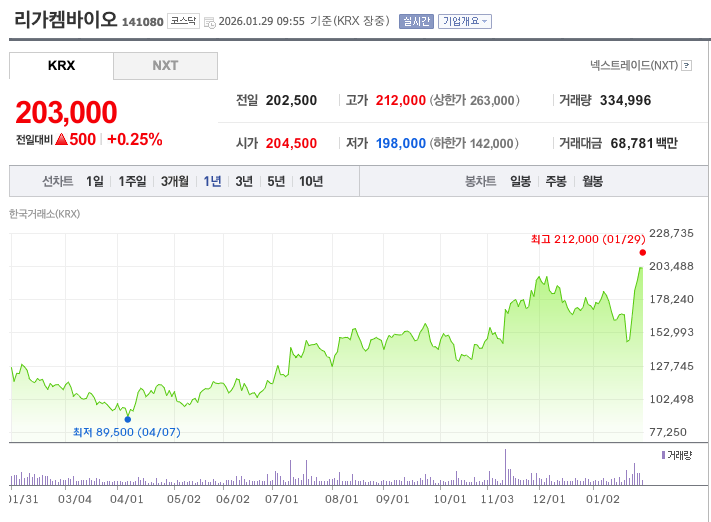Click the 07/01 date axis label
The image size is (711, 522).
[282, 499]
